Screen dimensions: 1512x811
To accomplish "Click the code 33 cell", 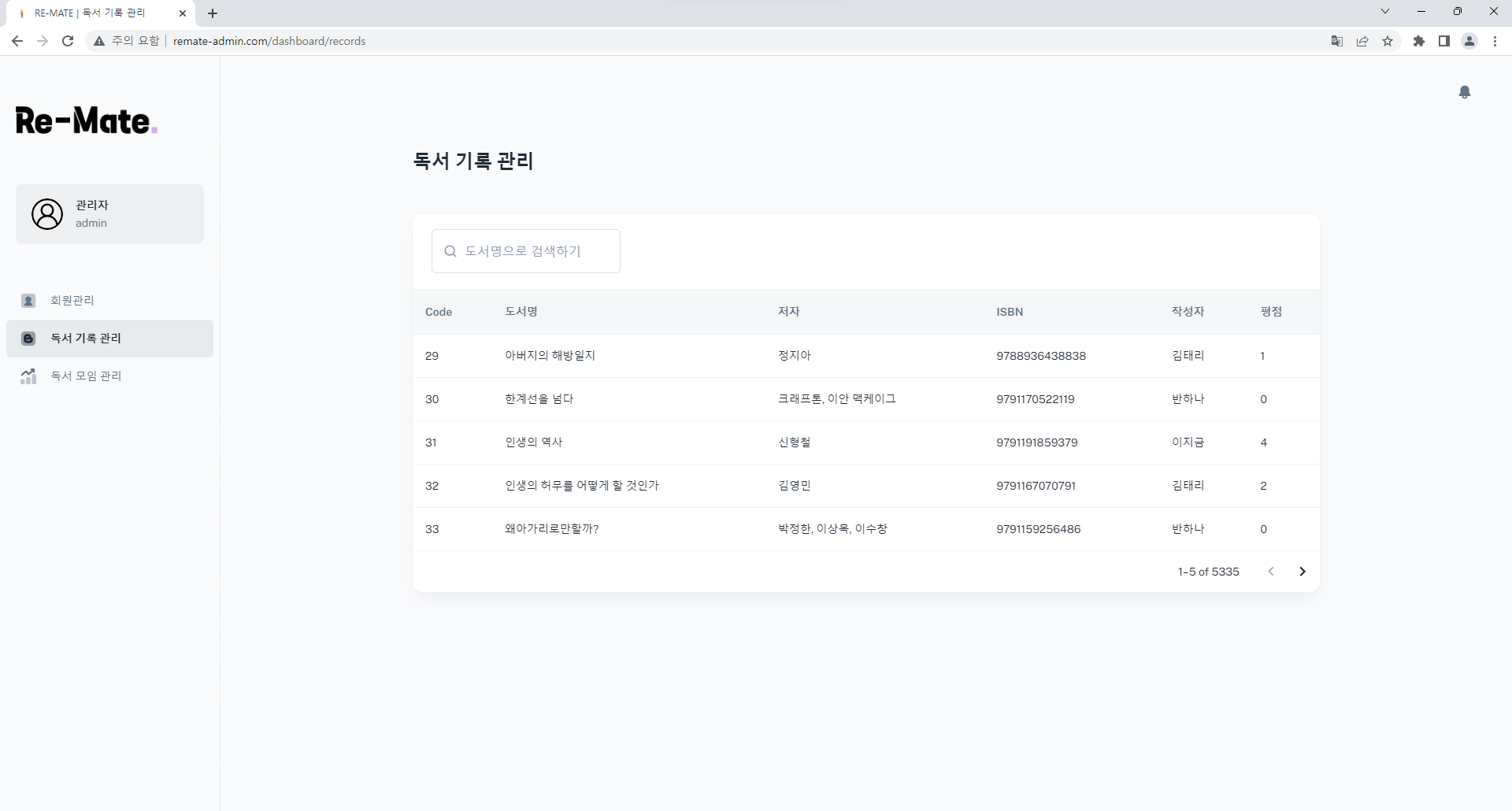I will (x=432, y=529).
